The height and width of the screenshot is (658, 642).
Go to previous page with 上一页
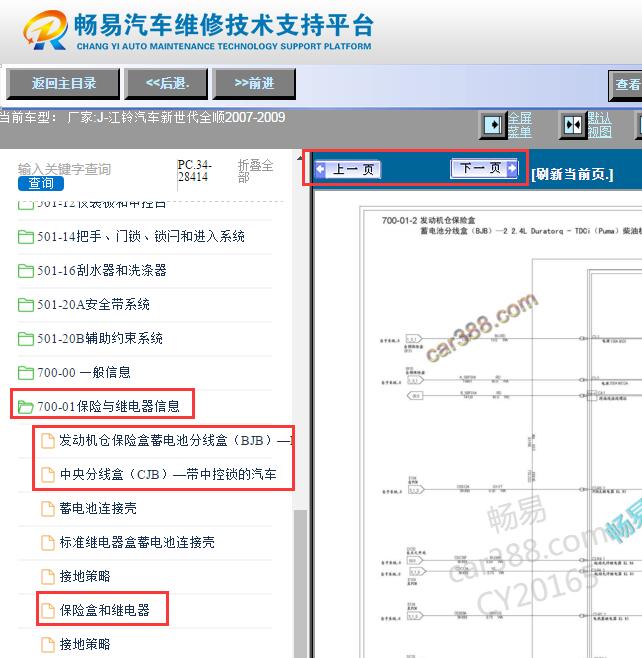point(348,170)
